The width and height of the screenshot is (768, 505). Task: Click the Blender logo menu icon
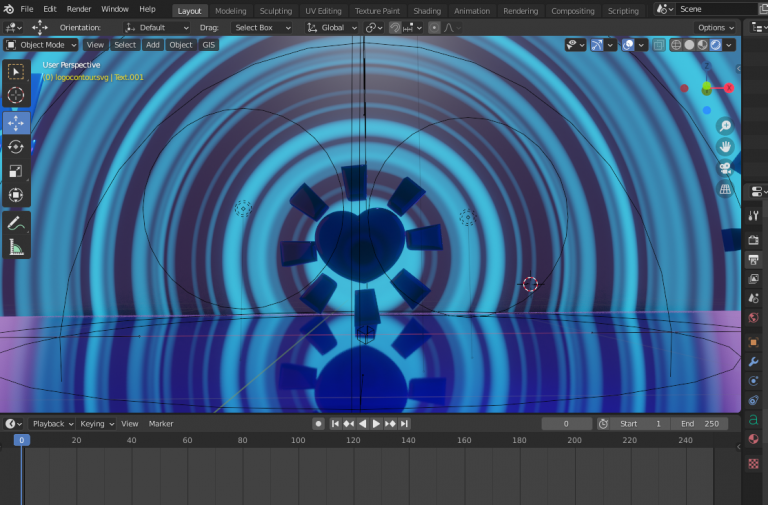pyautogui.click(x=9, y=9)
